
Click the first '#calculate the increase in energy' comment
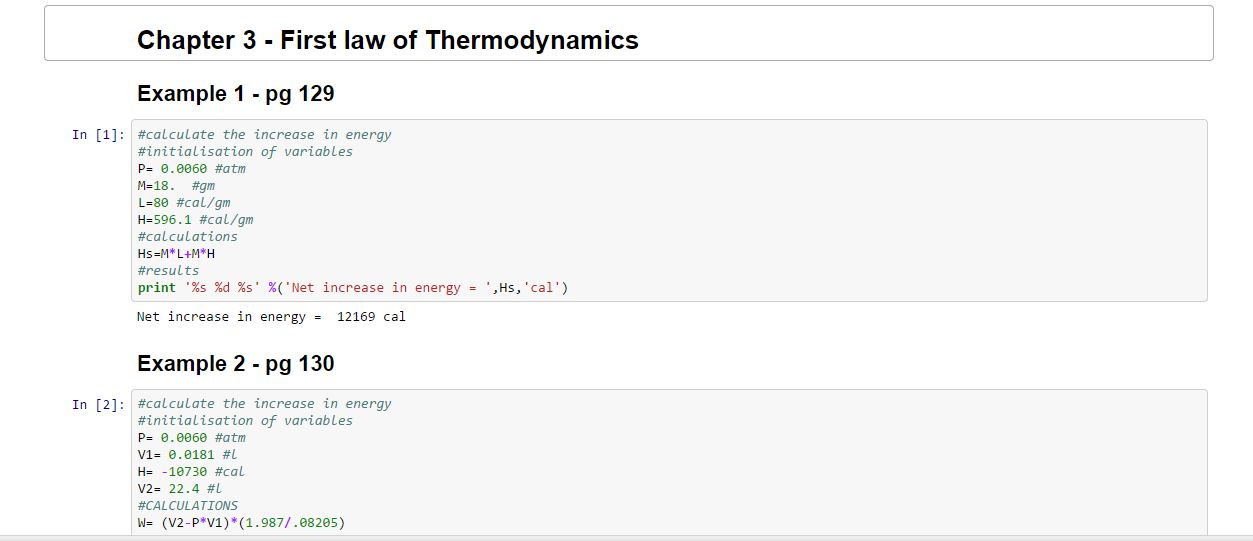tap(264, 135)
